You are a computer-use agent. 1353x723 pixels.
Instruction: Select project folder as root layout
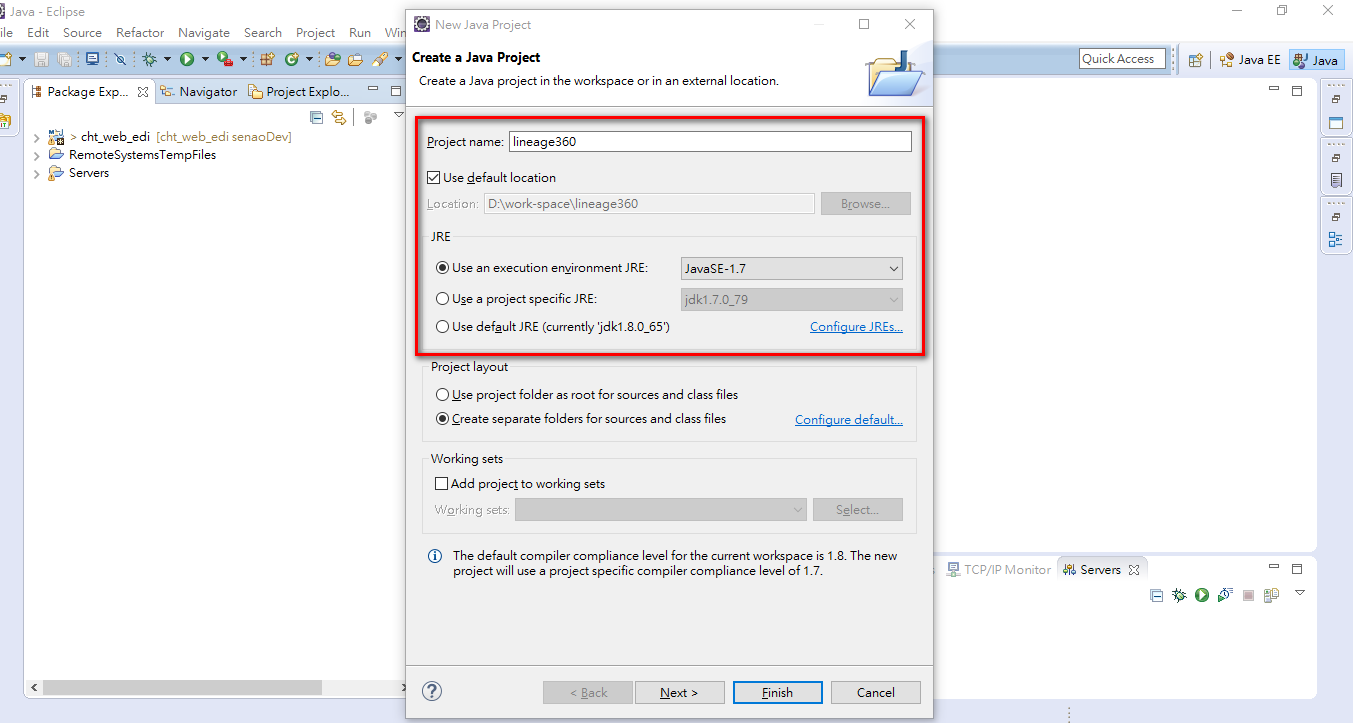pos(443,395)
